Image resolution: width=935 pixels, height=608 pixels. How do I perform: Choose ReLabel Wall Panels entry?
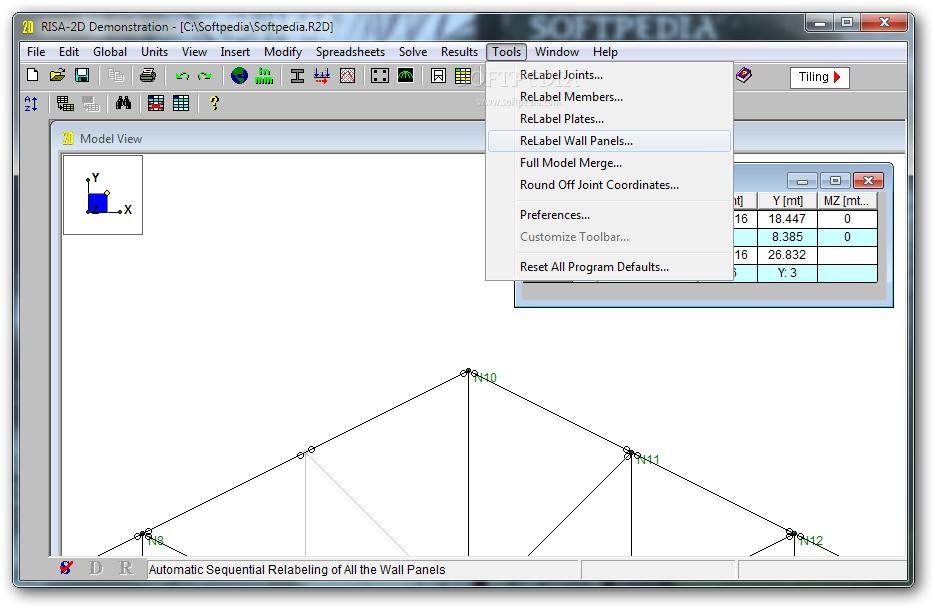609,141
